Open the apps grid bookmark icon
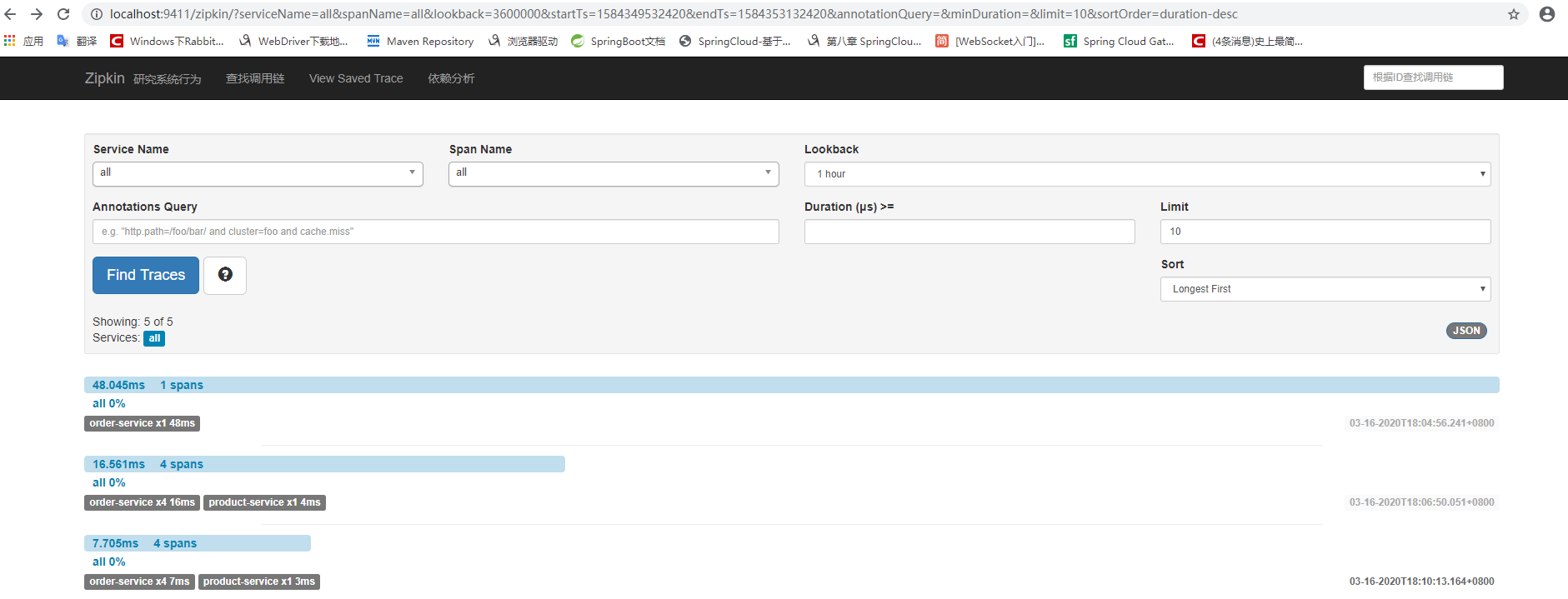1568x599 pixels. [x=10, y=41]
